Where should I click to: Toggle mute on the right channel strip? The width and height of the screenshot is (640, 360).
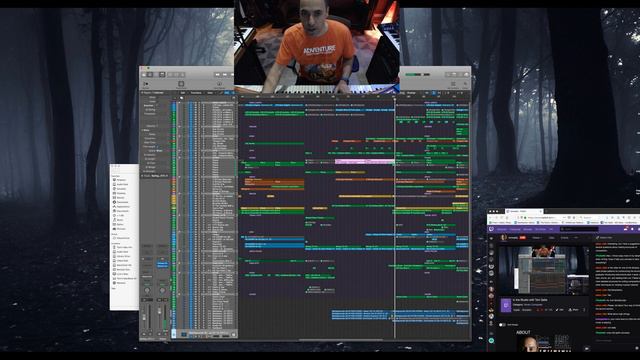[x=159, y=333]
